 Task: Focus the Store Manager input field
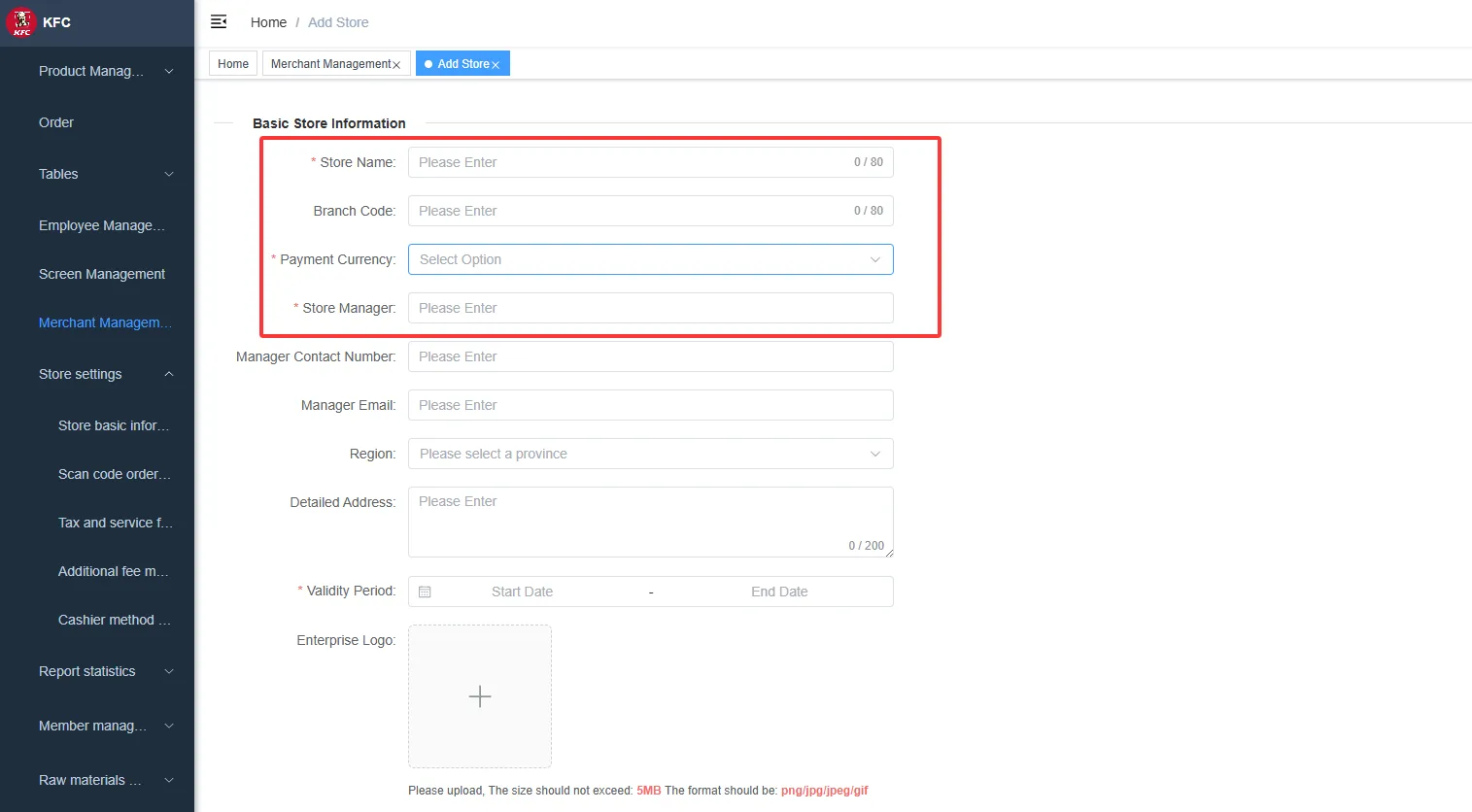[650, 308]
